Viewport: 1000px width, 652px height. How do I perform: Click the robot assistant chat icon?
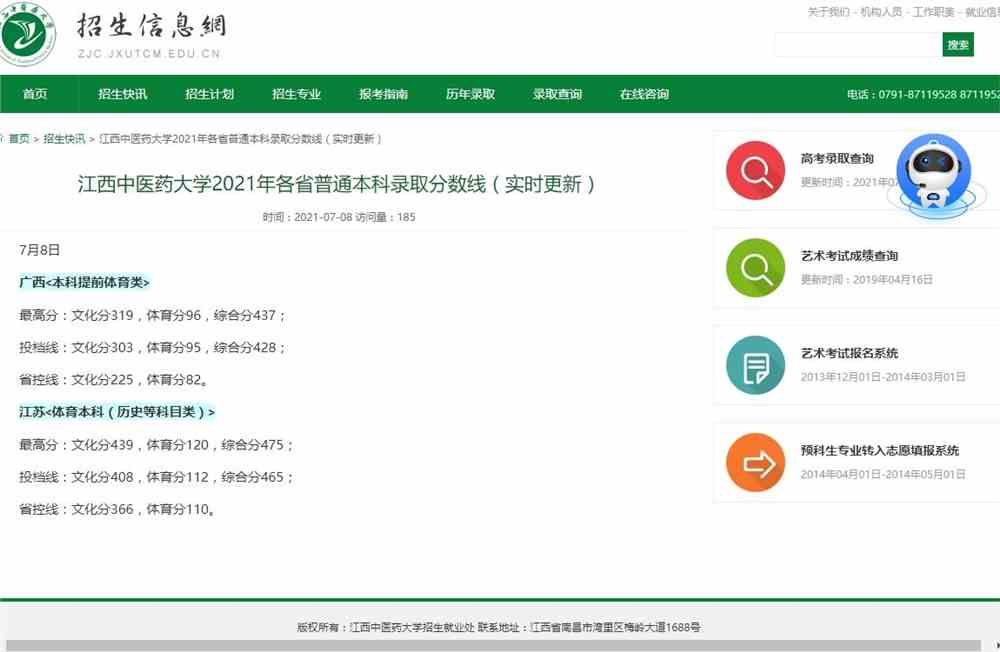[x=933, y=175]
